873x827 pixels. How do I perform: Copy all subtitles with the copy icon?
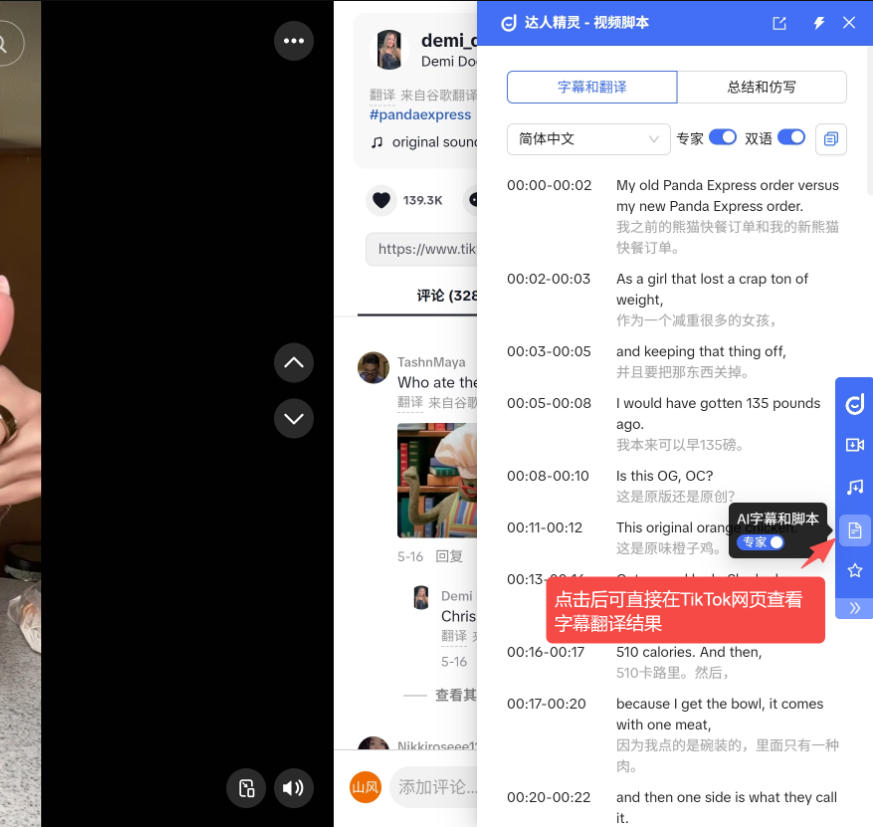[x=831, y=139]
